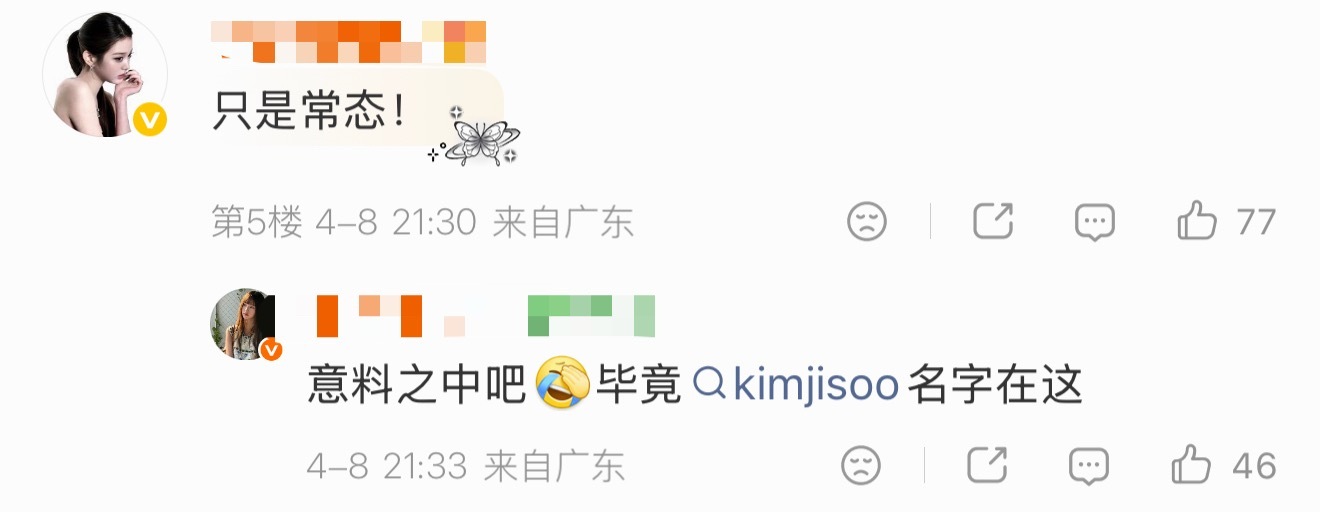This screenshot has width=1320, height=512.
Task: Tap the 77 like count
Action: (x=1257, y=222)
